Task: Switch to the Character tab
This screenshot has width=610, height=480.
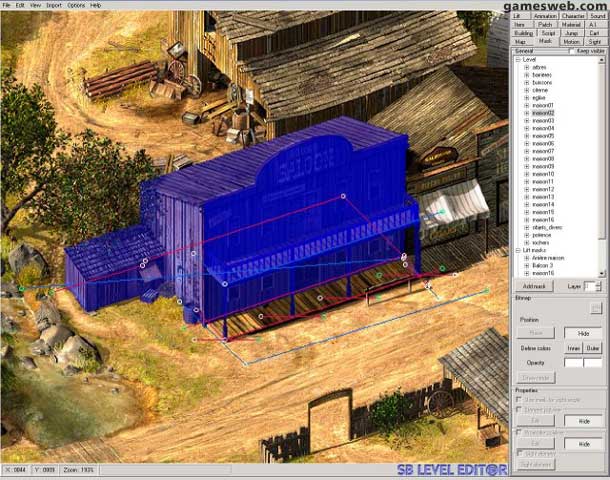Action: coord(573,16)
